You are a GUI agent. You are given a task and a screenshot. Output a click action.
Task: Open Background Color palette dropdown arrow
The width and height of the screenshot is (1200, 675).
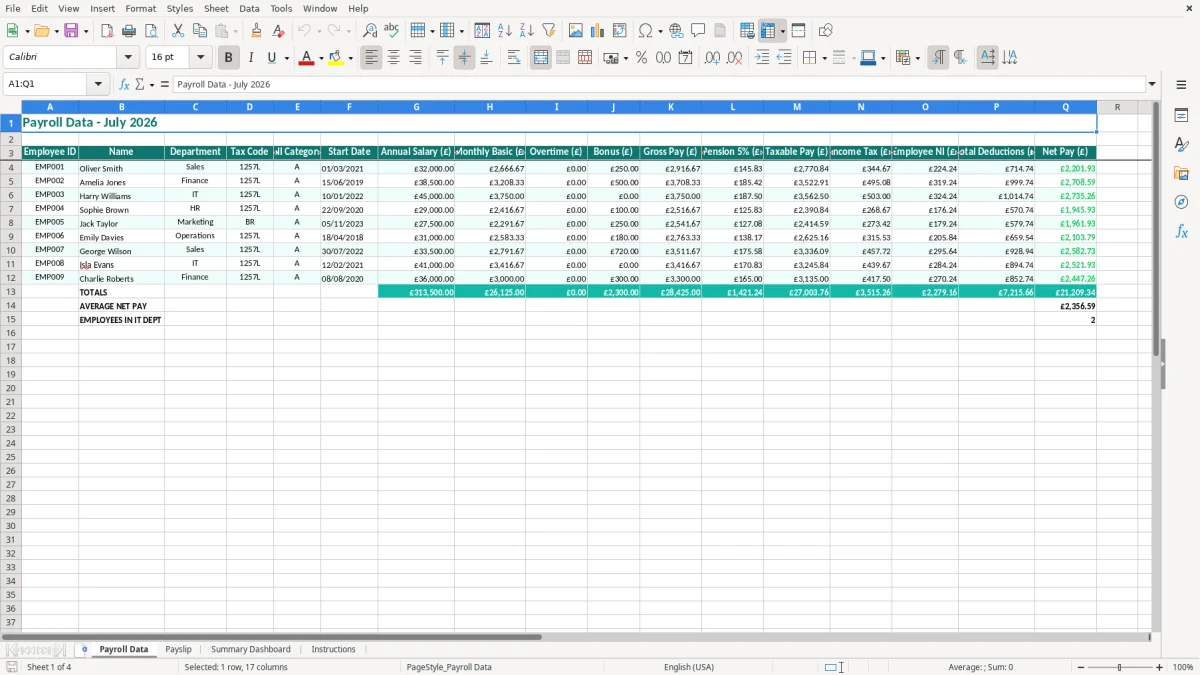(x=351, y=58)
